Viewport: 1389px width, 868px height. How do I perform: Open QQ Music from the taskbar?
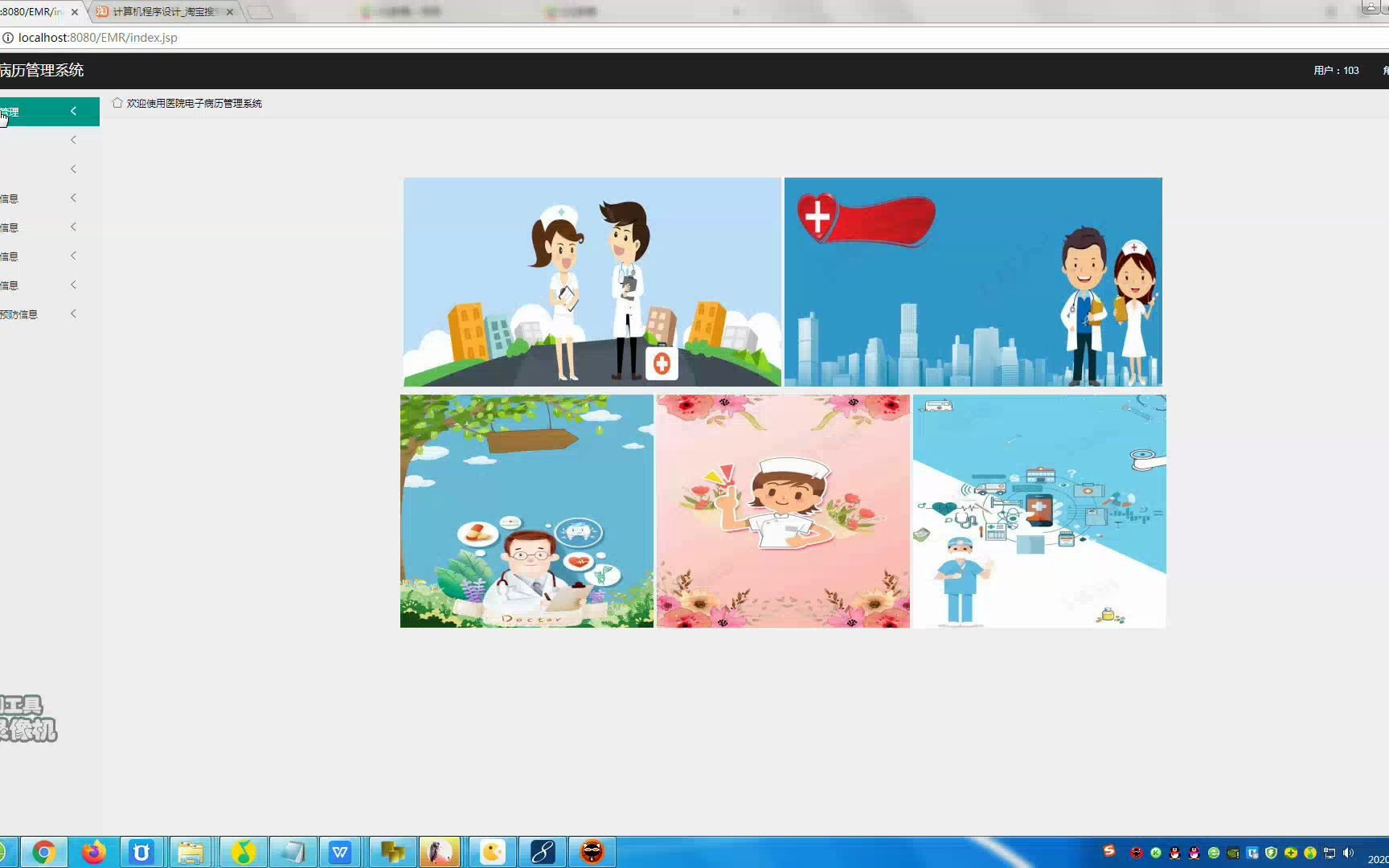(x=242, y=851)
